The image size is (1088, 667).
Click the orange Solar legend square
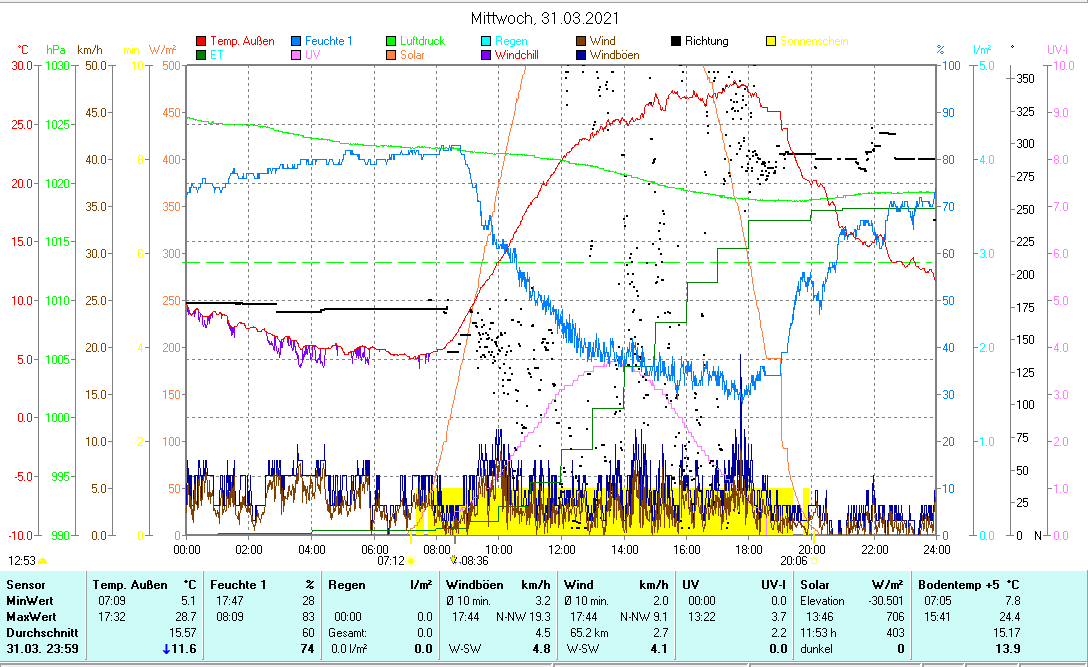(x=392, y=55)
